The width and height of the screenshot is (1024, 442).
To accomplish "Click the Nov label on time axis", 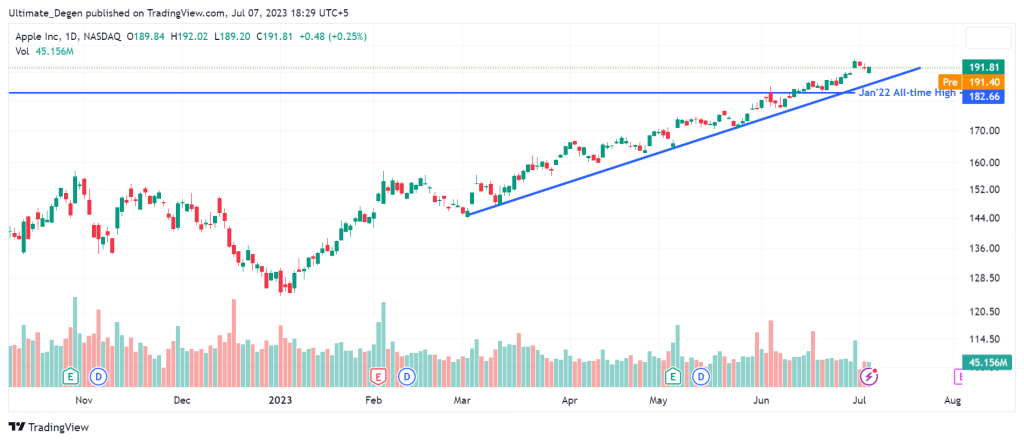I will point(83,400).
